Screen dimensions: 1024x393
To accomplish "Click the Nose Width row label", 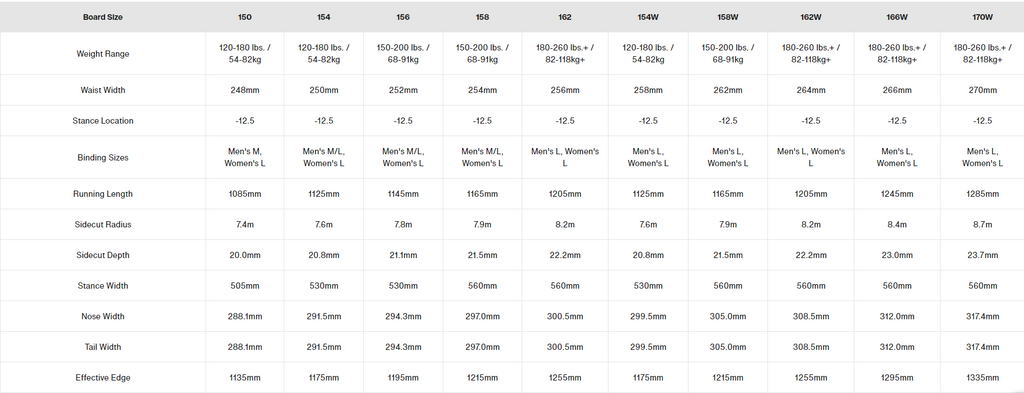I will [103, 317].
